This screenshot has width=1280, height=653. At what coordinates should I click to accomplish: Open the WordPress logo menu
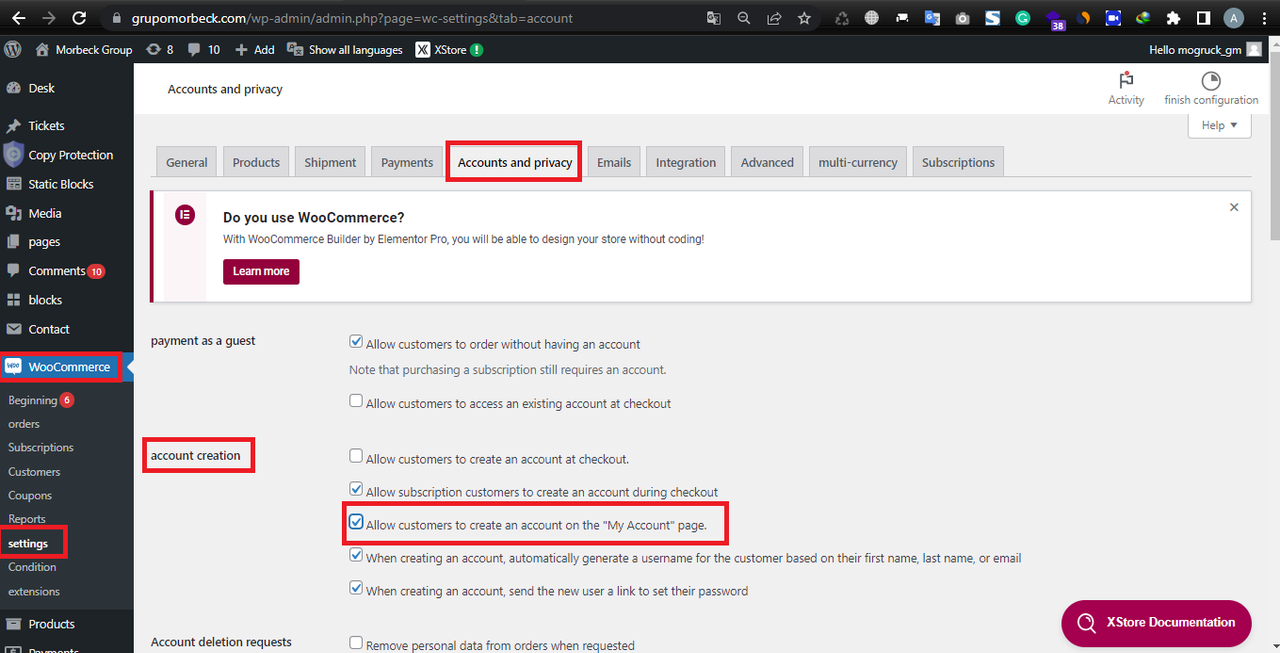tap(13, 49)
